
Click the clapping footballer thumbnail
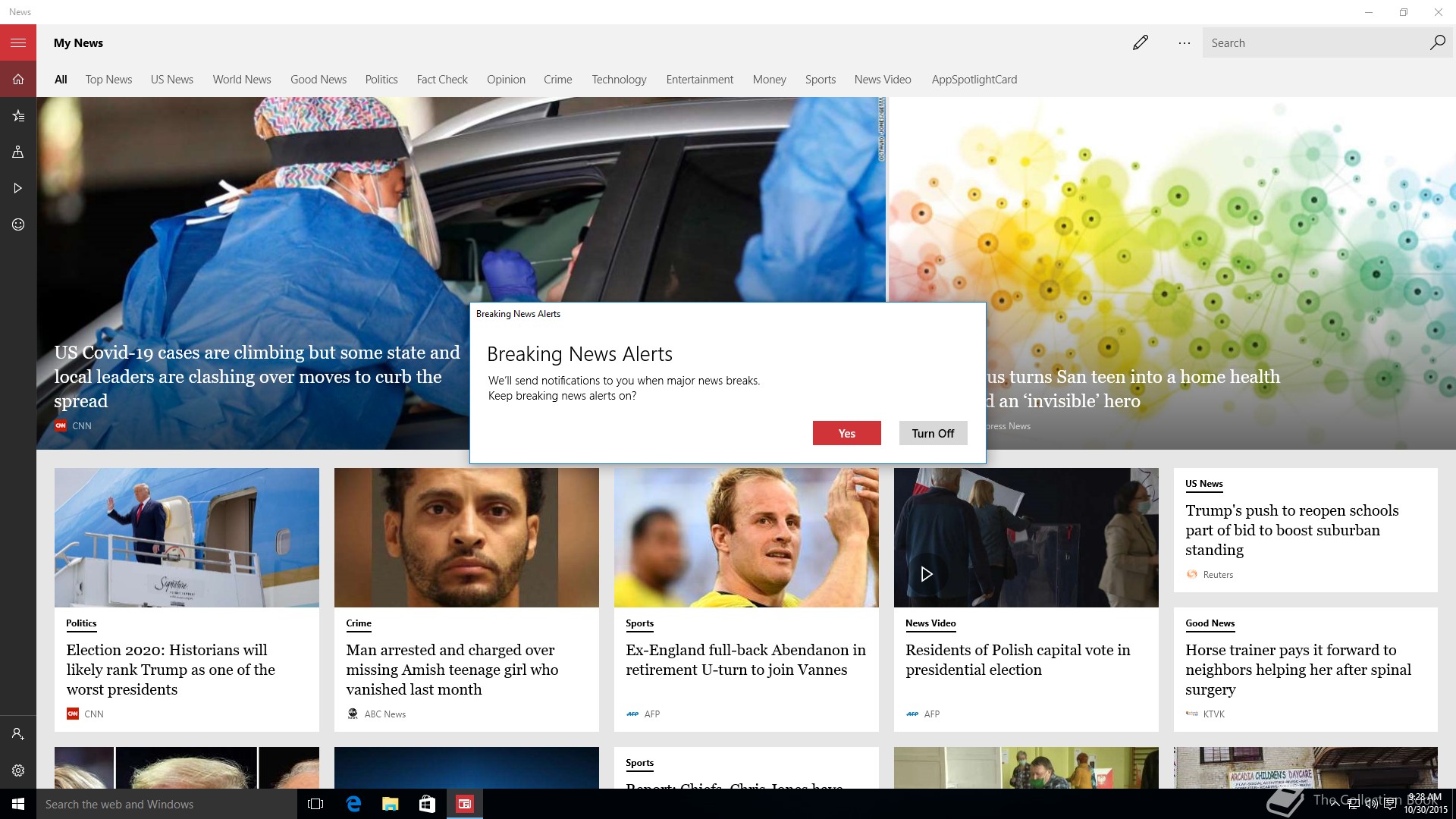[746, 538]
